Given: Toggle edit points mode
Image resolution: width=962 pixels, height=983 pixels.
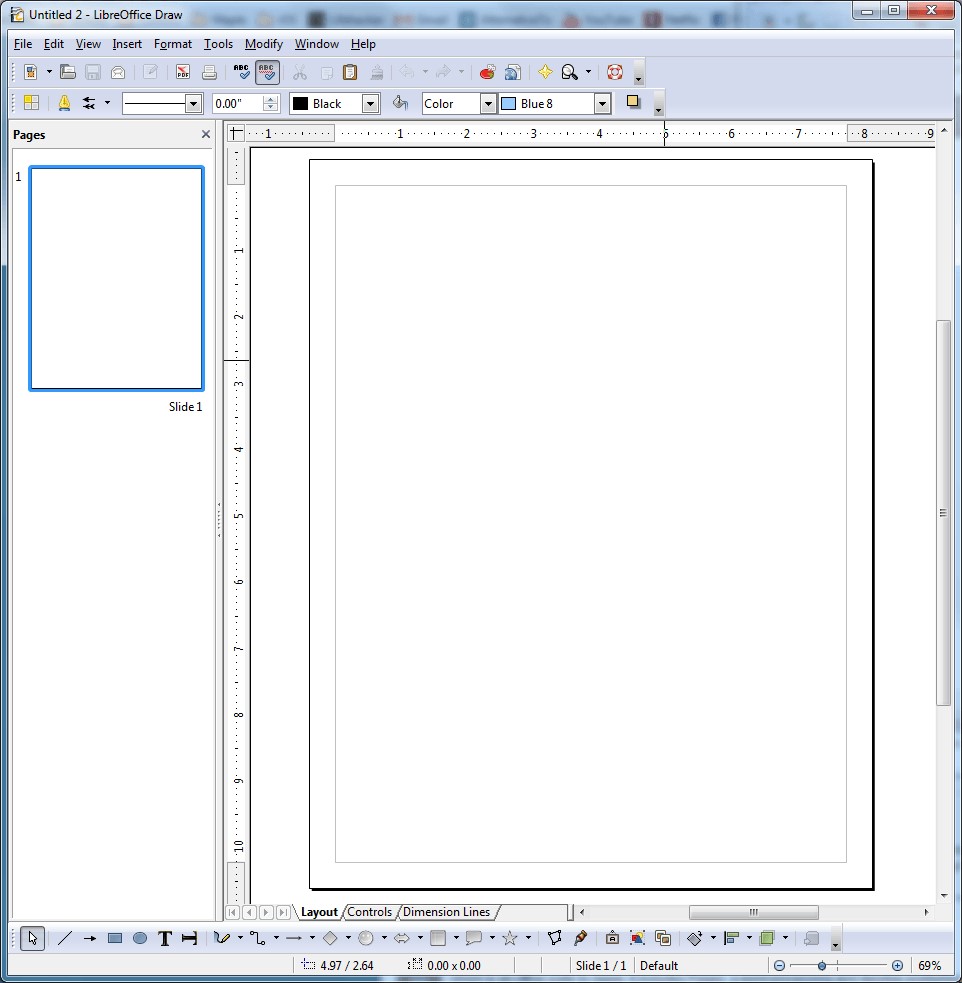Looking at the screenshot, I should click(554, 938).
